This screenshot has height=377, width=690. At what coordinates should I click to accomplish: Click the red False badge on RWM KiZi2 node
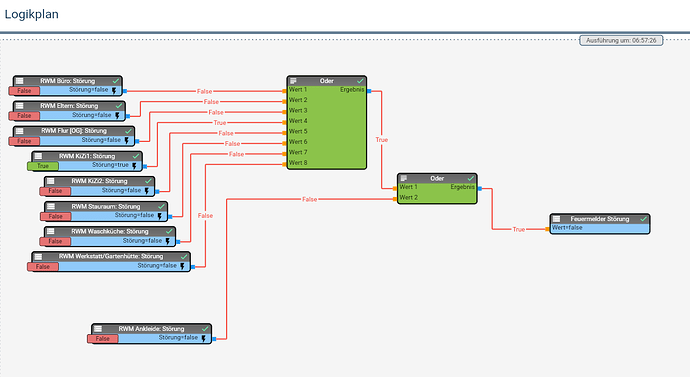(x=55, y=191)
